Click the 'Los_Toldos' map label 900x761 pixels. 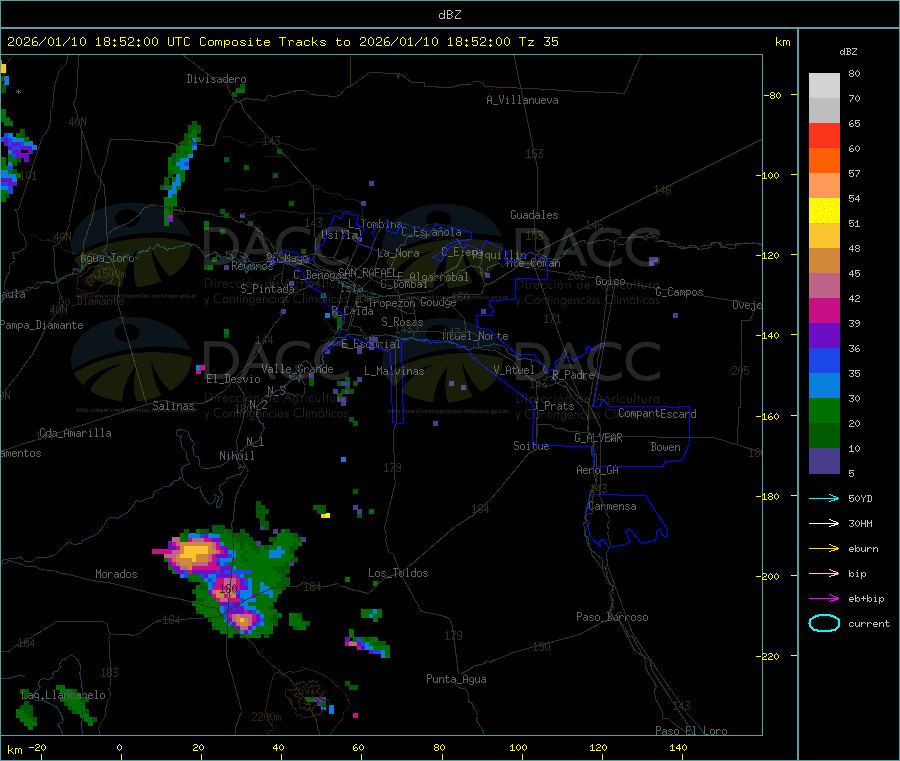[398, 573]
